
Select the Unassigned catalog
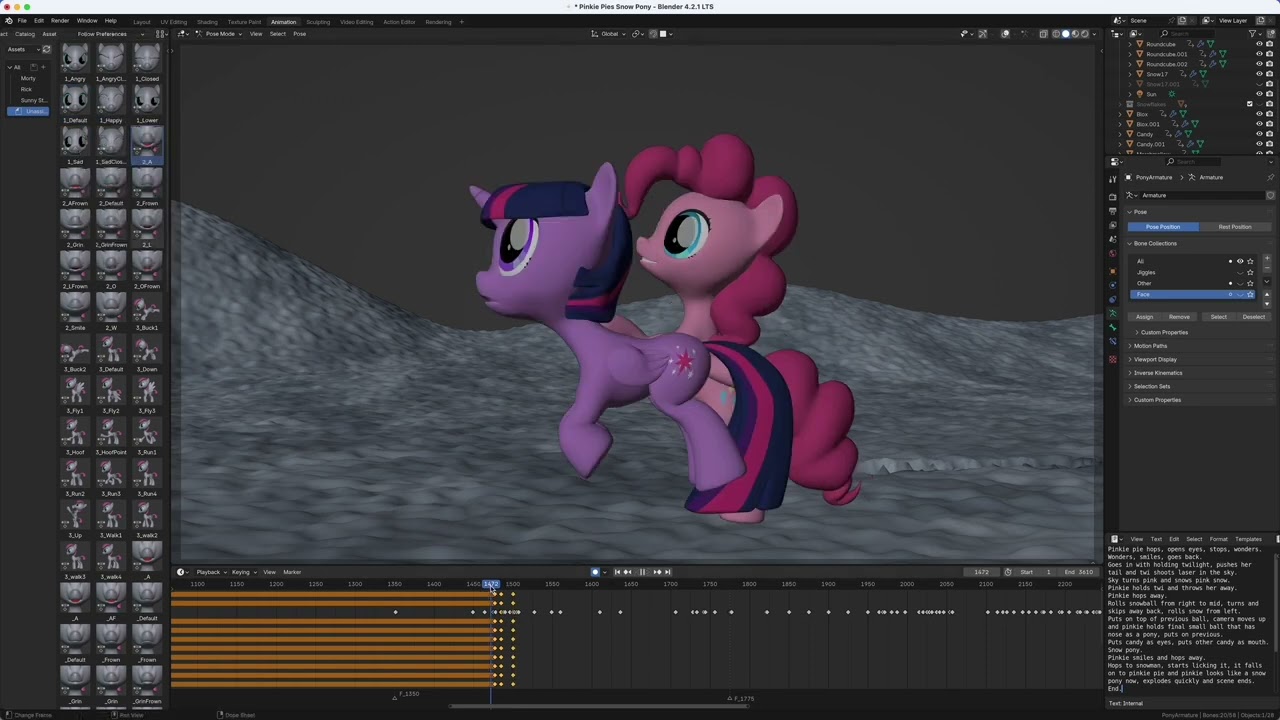coord(28,111)
